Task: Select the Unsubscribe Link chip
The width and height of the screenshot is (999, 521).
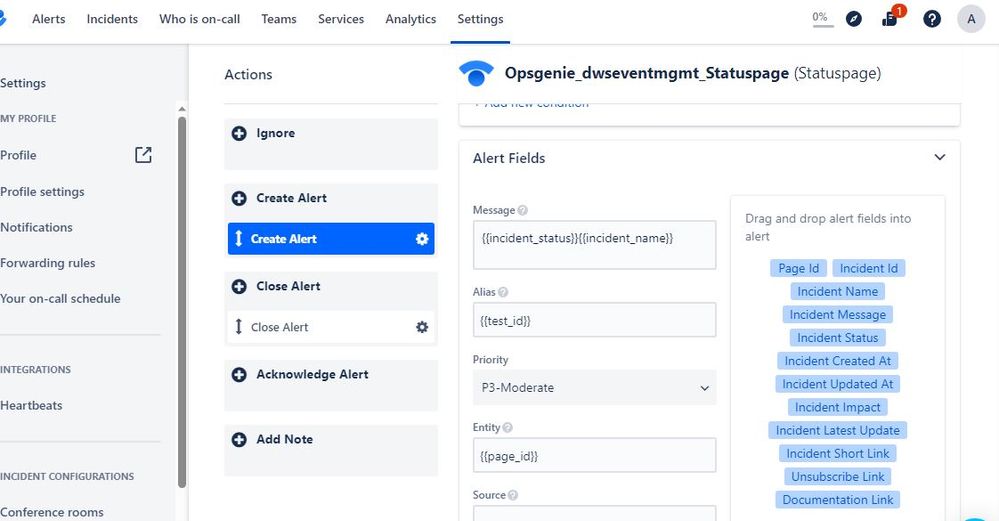Action: click(837, 476)
